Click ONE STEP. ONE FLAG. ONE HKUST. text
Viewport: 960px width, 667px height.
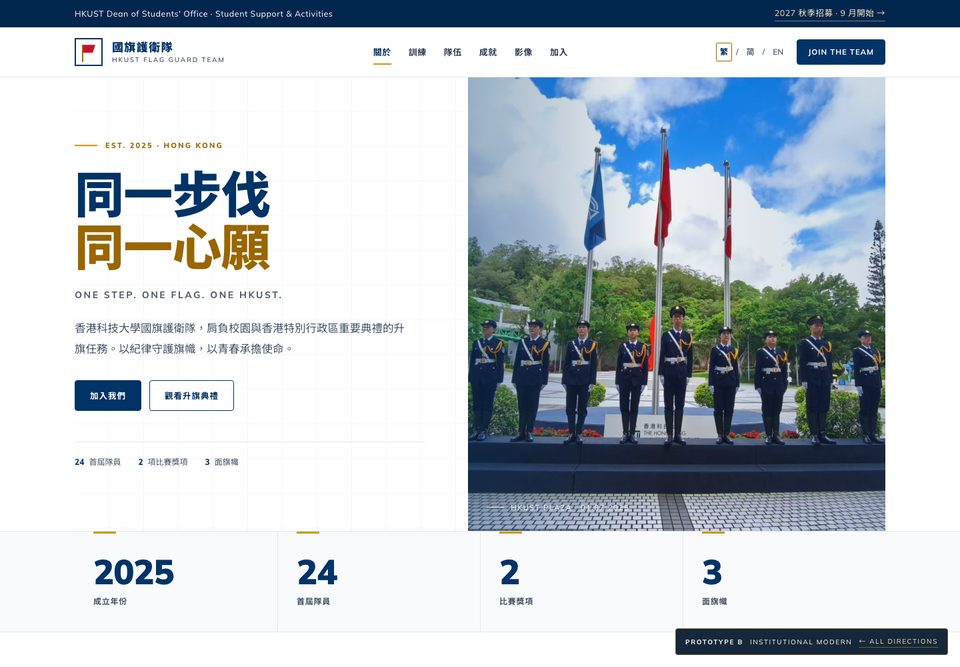coord(178,295)
